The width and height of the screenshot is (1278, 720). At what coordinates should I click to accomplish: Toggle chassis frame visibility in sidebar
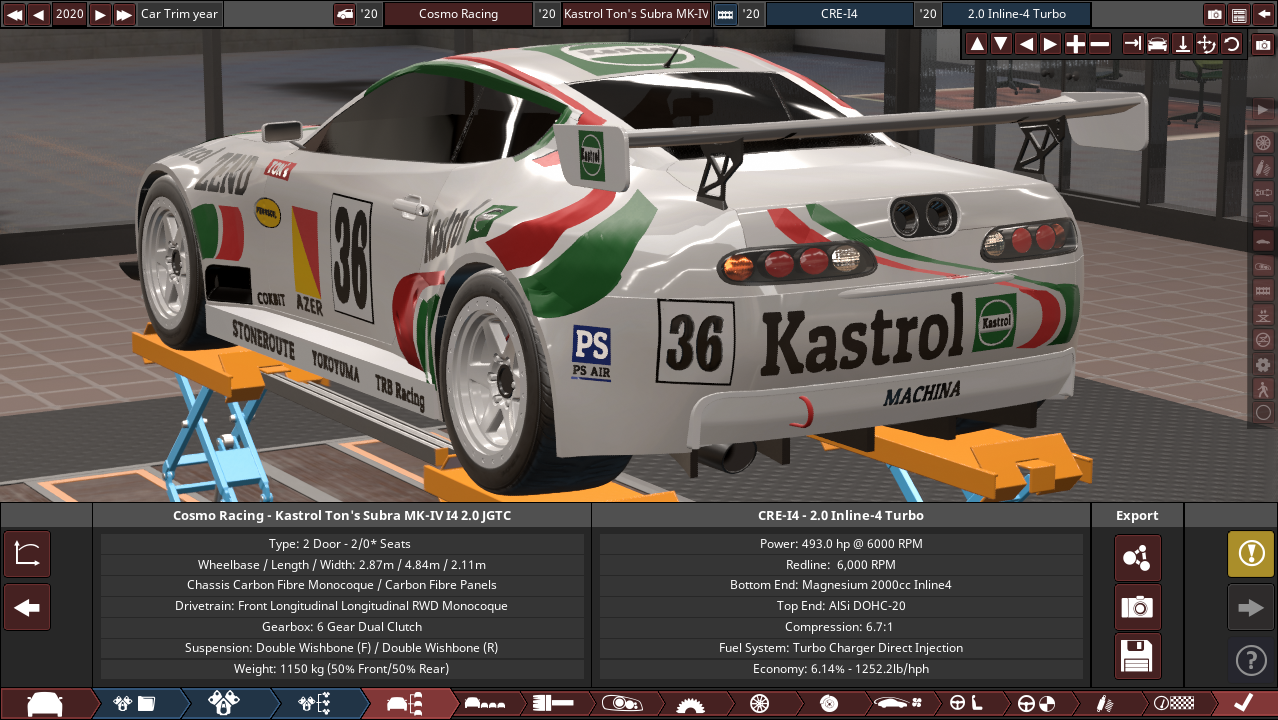tap(1263, 217)
